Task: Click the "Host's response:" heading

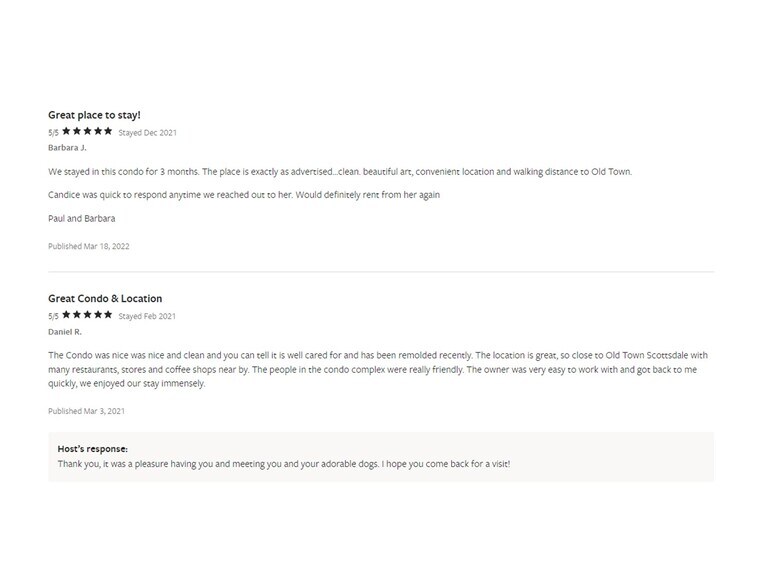Action: point(92,449)
